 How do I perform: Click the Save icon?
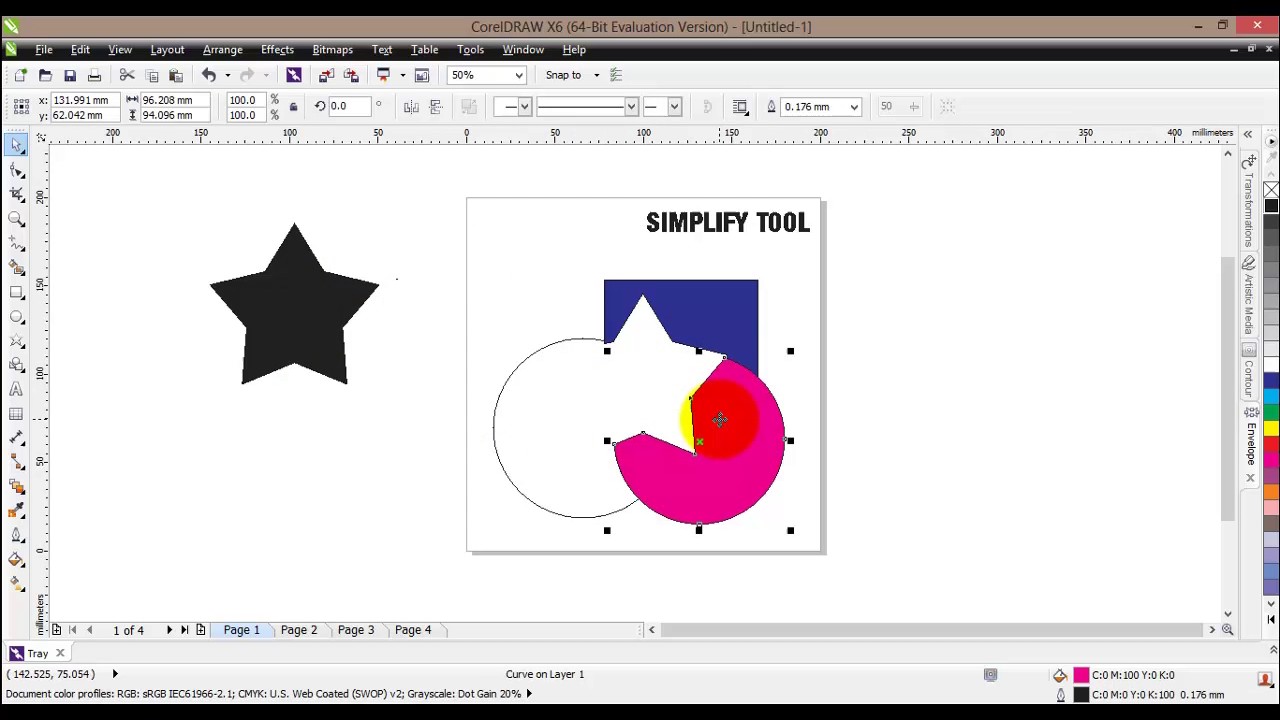pyautogui.click(x=70, y=75)
